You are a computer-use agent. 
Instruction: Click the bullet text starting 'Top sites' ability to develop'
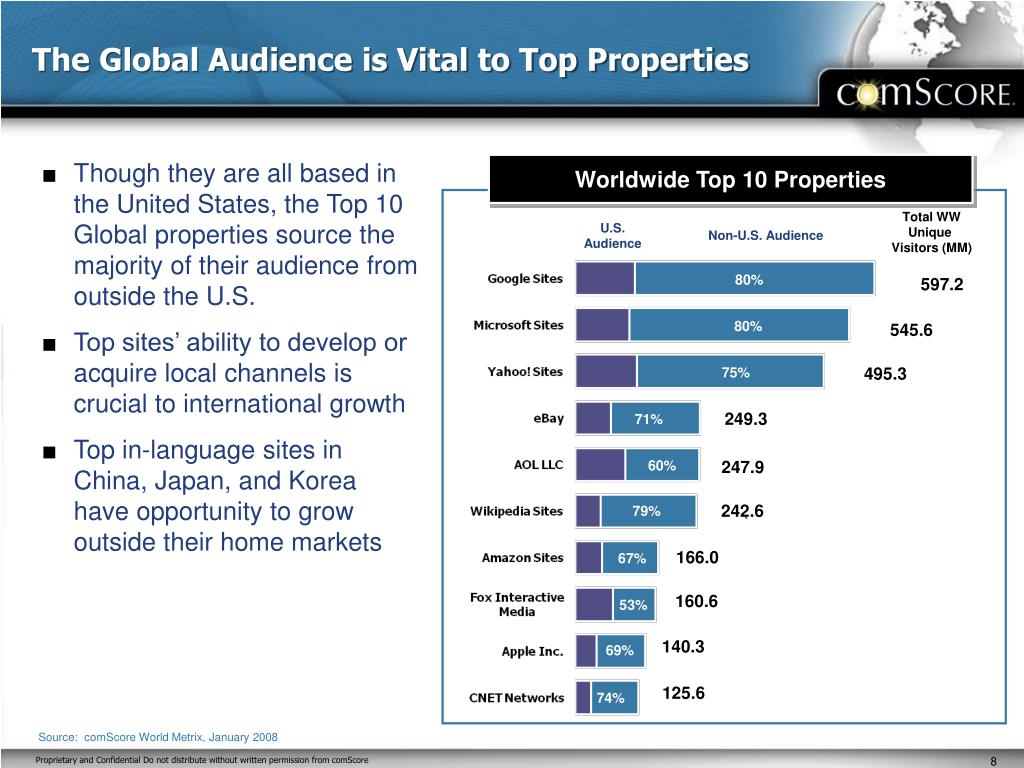point(240,373)
